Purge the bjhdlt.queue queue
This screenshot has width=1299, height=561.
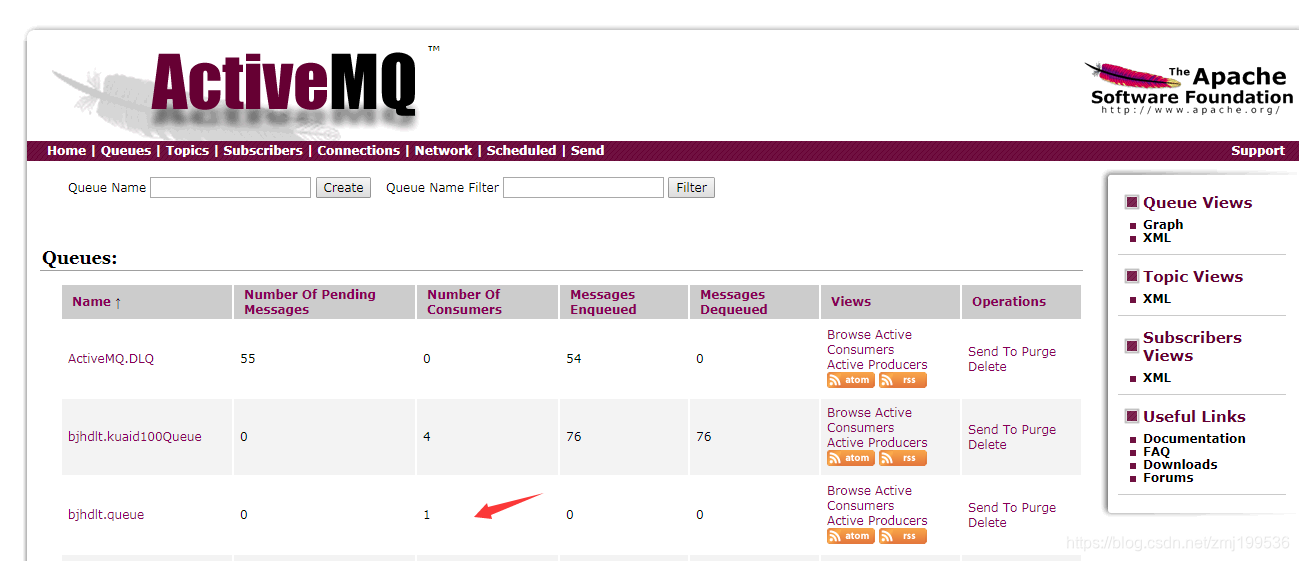pyautogui.click(x=1039, y=508)
